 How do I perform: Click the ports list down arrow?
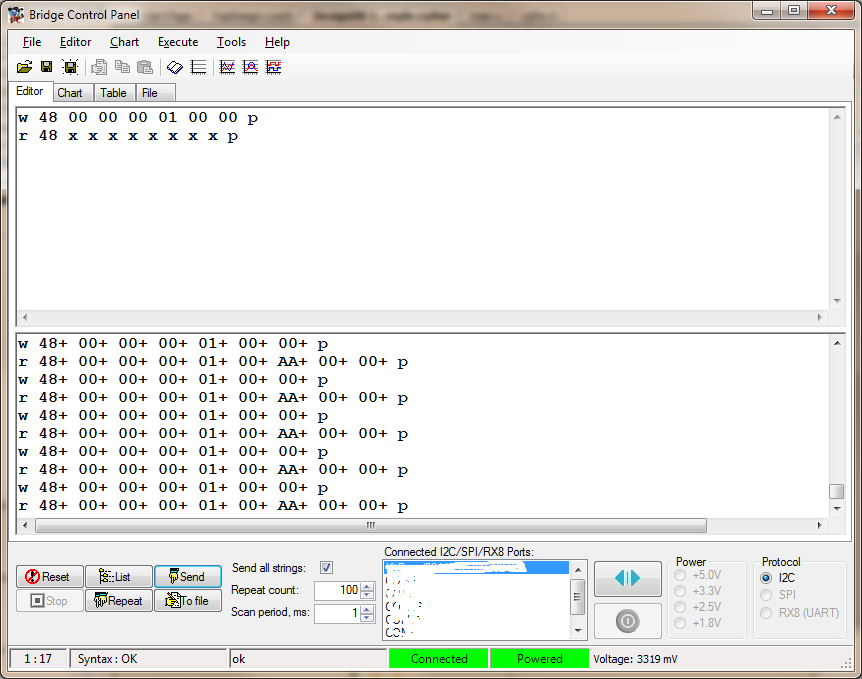click(x=578, y=631)
